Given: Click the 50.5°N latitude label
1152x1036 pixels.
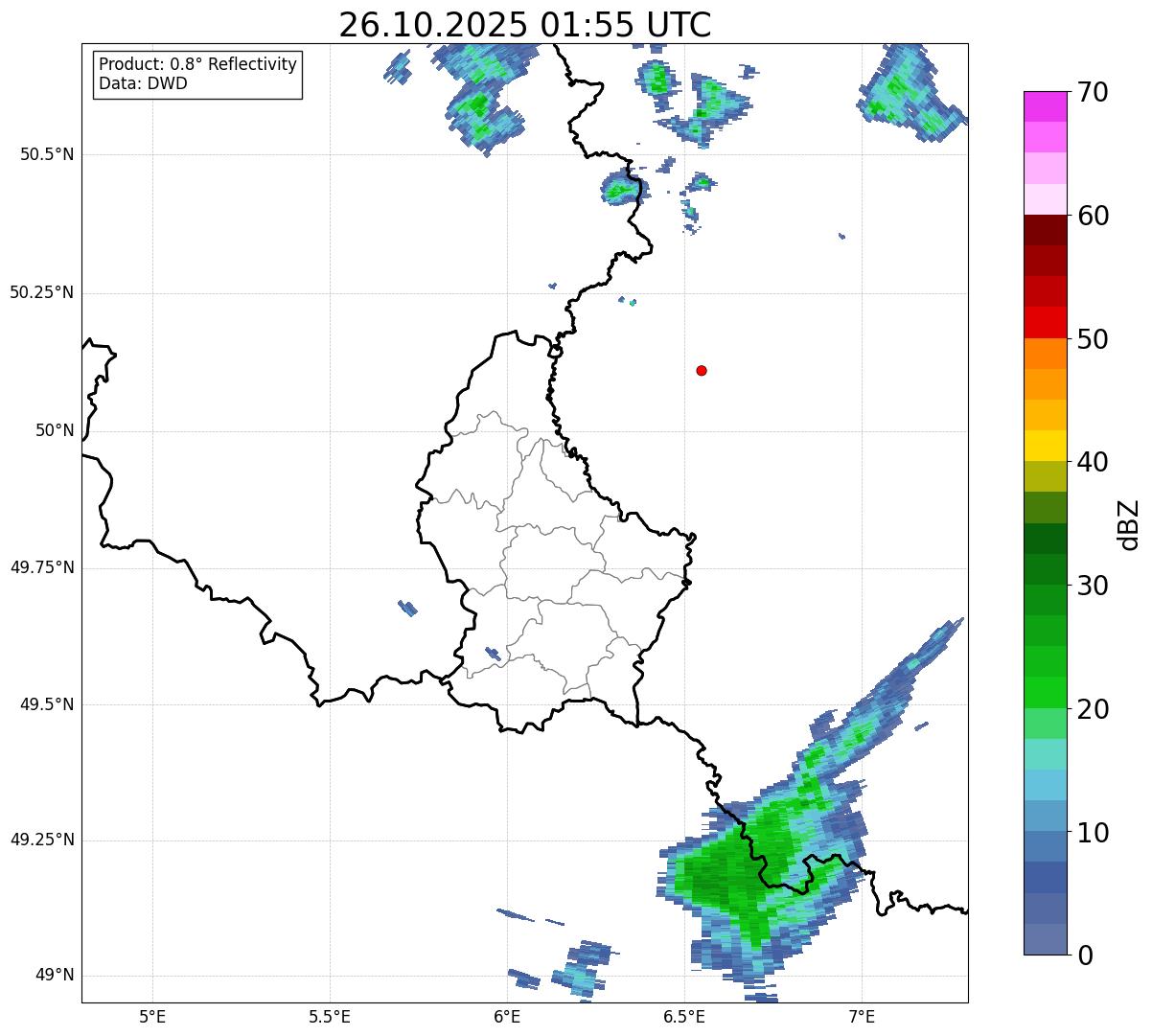Looking at the screenshot, I should [x=47, y=154].
